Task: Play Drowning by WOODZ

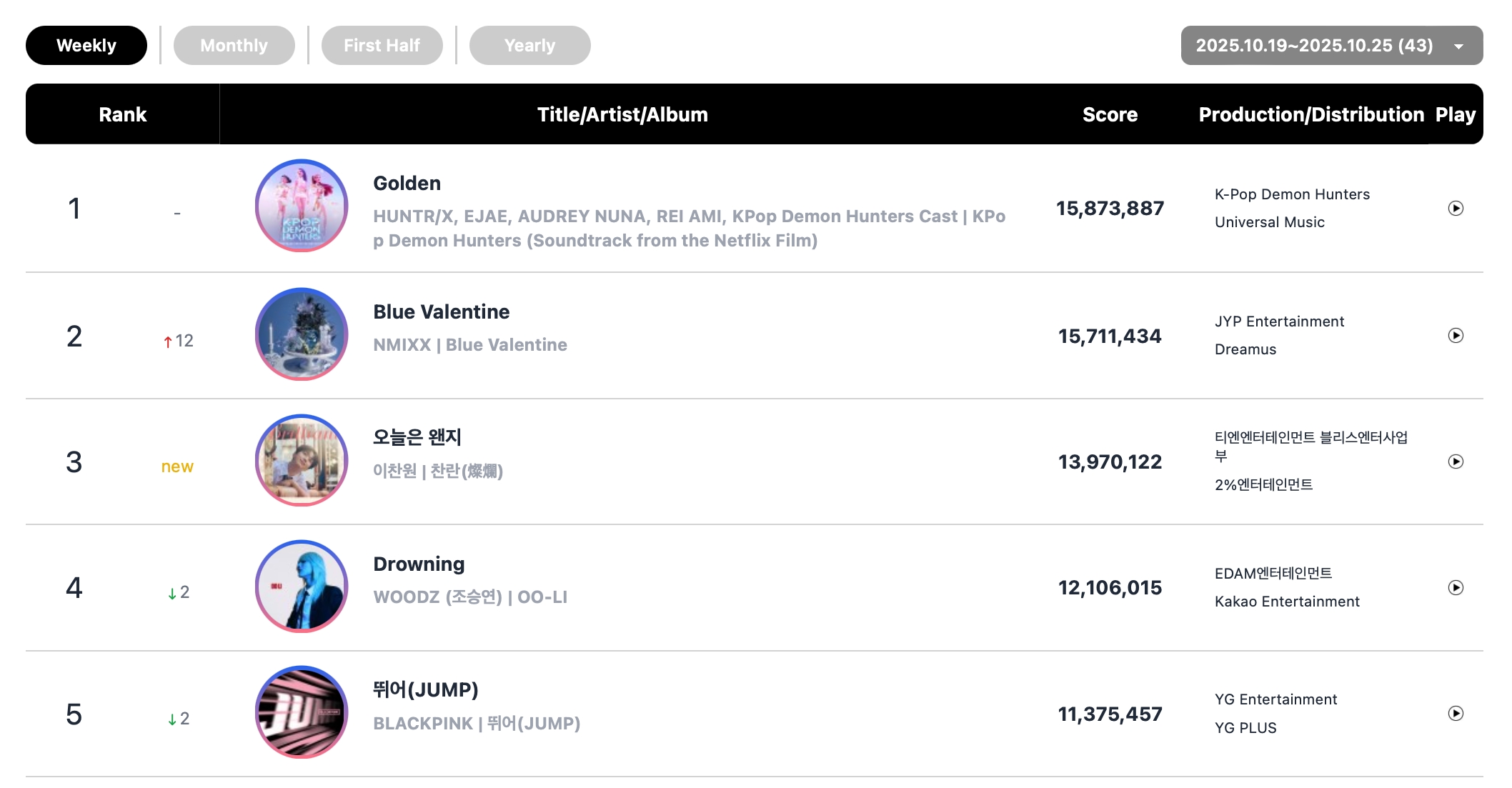Action: coord(1455,588)
